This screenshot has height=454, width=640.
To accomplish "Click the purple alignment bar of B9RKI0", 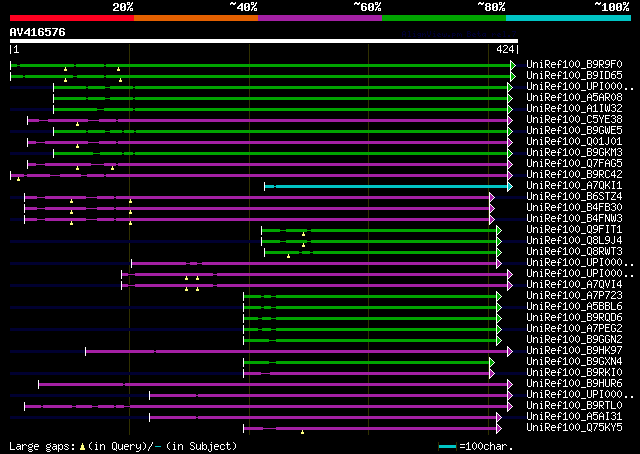I will (367, 373).
